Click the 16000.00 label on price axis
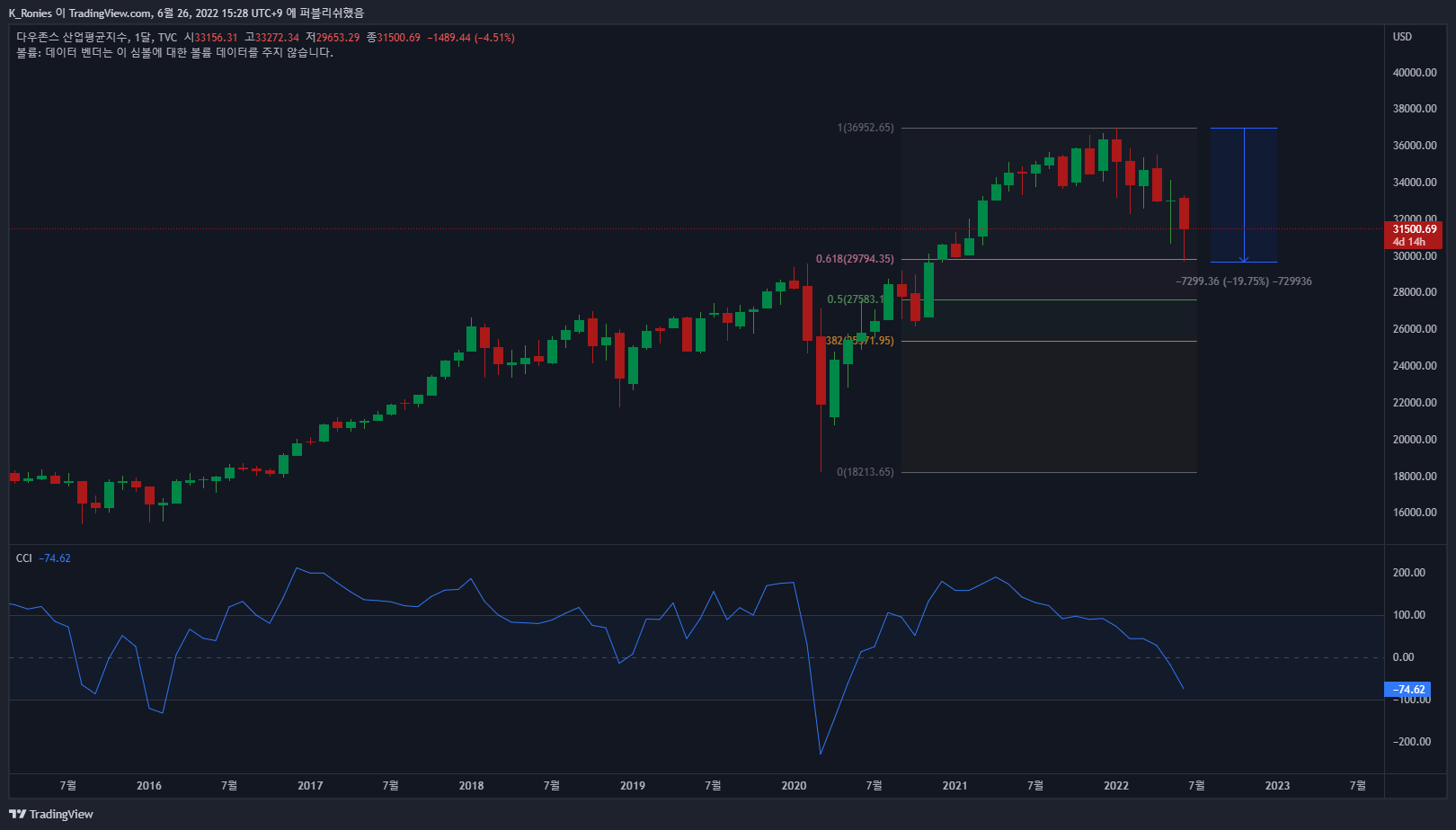Image resolution: width=1456 pixels, height=830 pixels. point(1415,513)
